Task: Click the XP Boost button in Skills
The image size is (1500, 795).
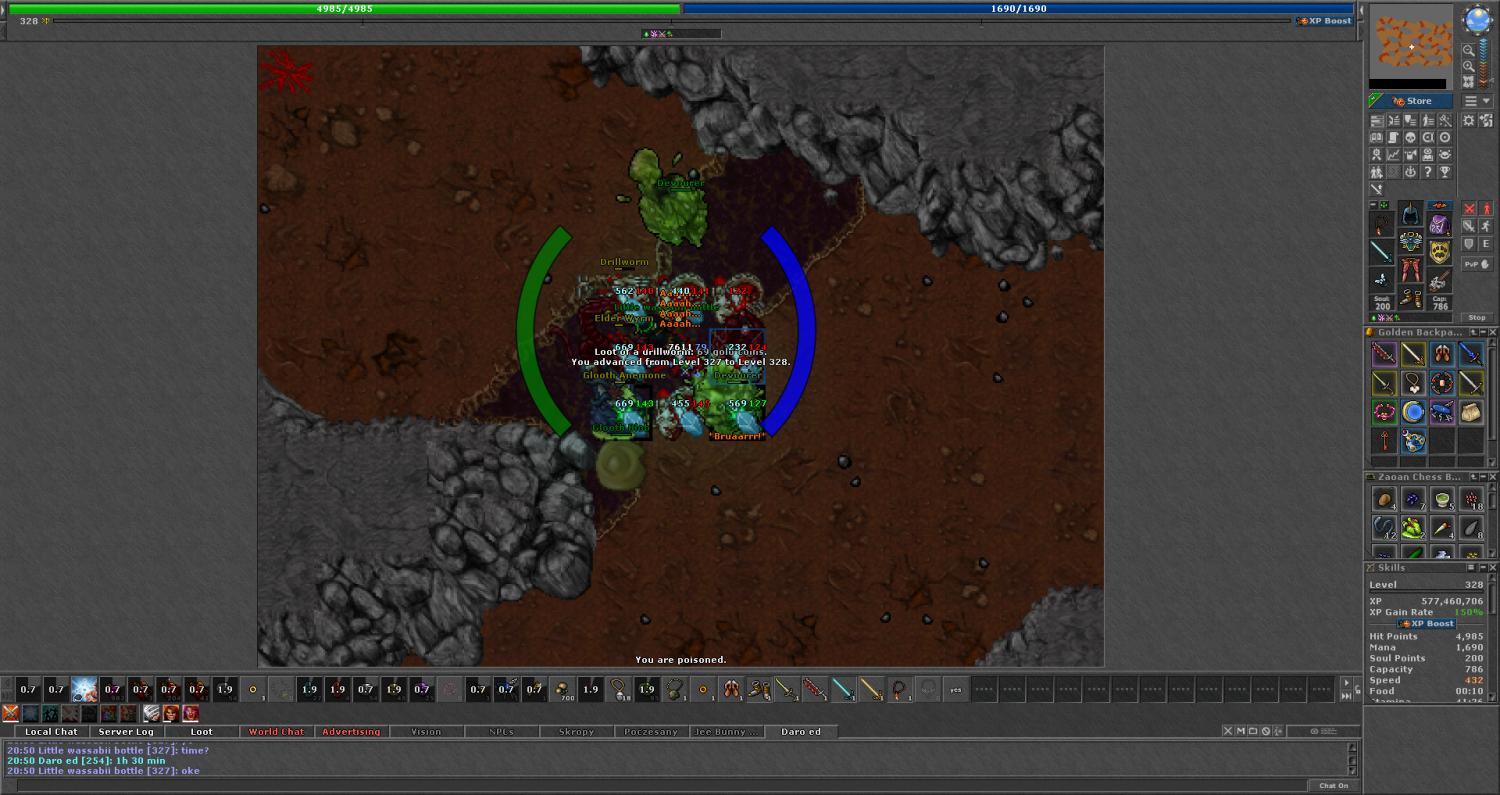Action: coord(1426,623)
